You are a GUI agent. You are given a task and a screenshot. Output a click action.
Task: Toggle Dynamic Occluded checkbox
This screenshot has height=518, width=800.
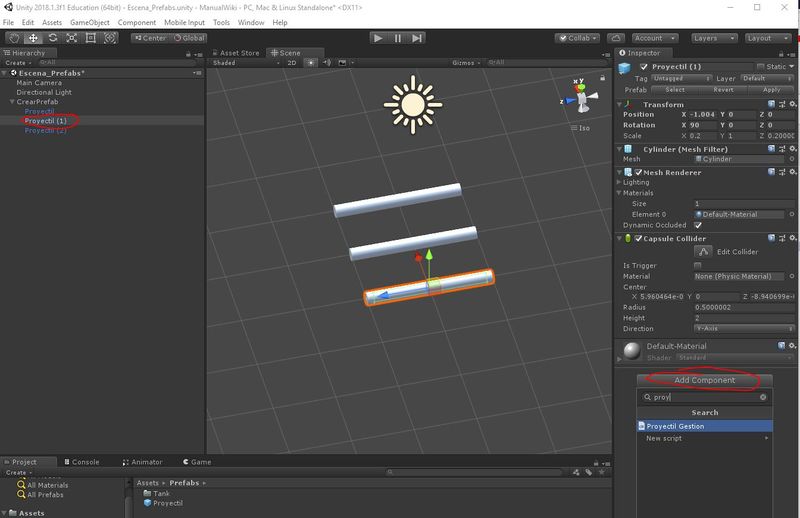698,225
